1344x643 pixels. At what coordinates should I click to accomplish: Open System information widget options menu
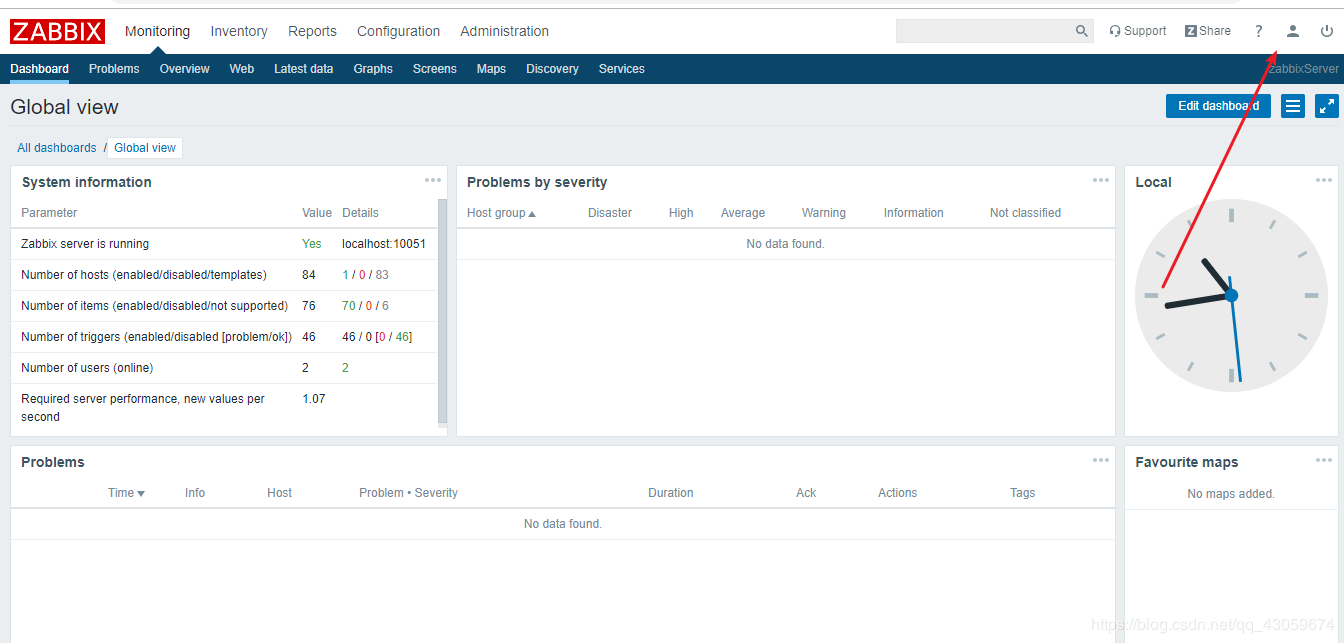432,181
